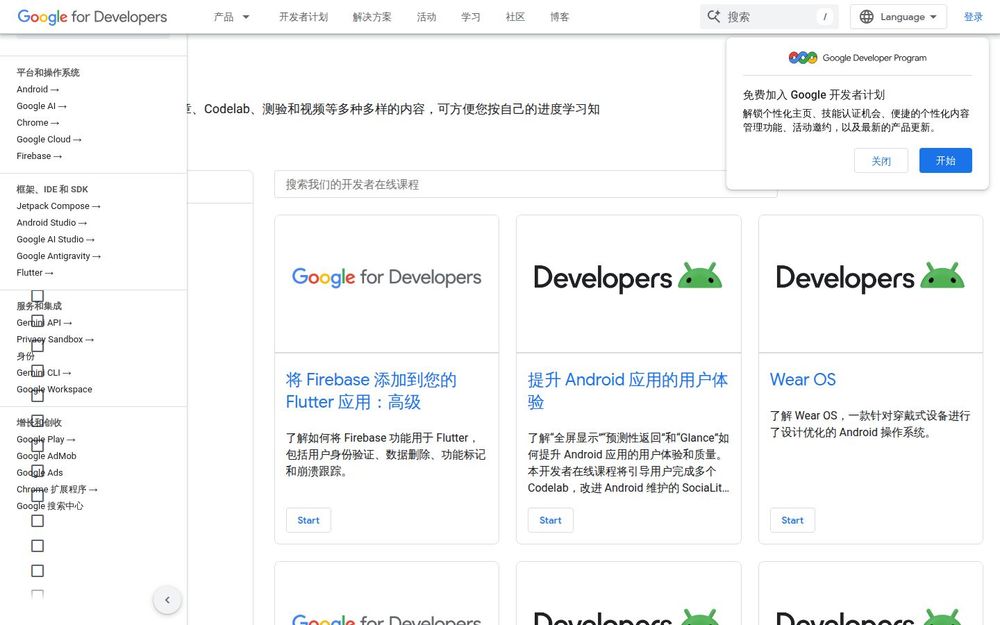Open the Jetpack Compose sidebar link

point(59,206)
